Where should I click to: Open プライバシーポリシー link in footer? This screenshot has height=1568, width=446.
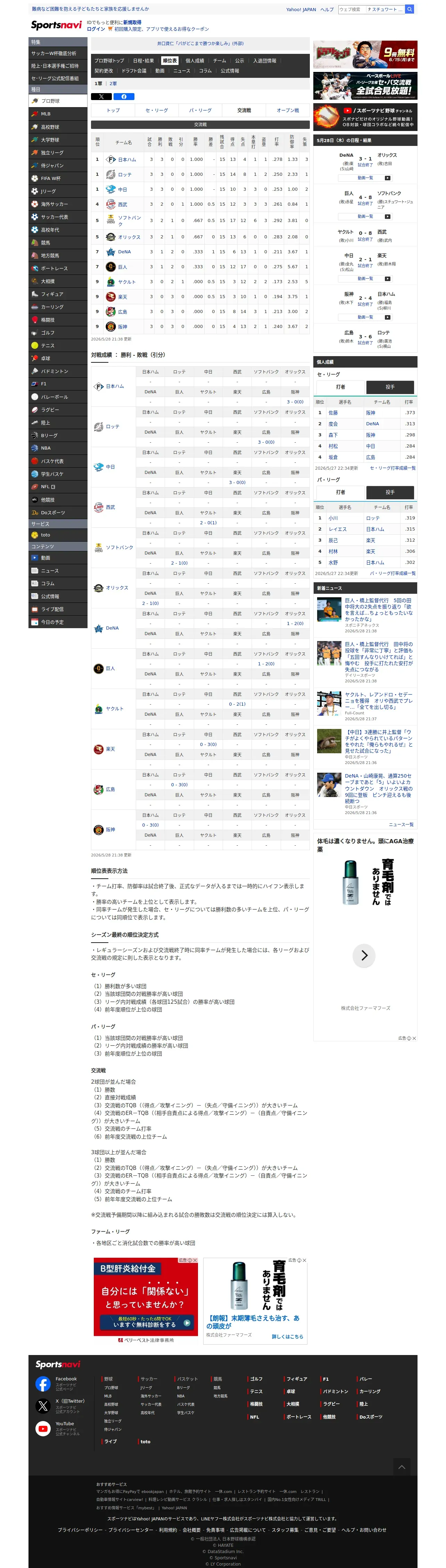point(80,1530)
